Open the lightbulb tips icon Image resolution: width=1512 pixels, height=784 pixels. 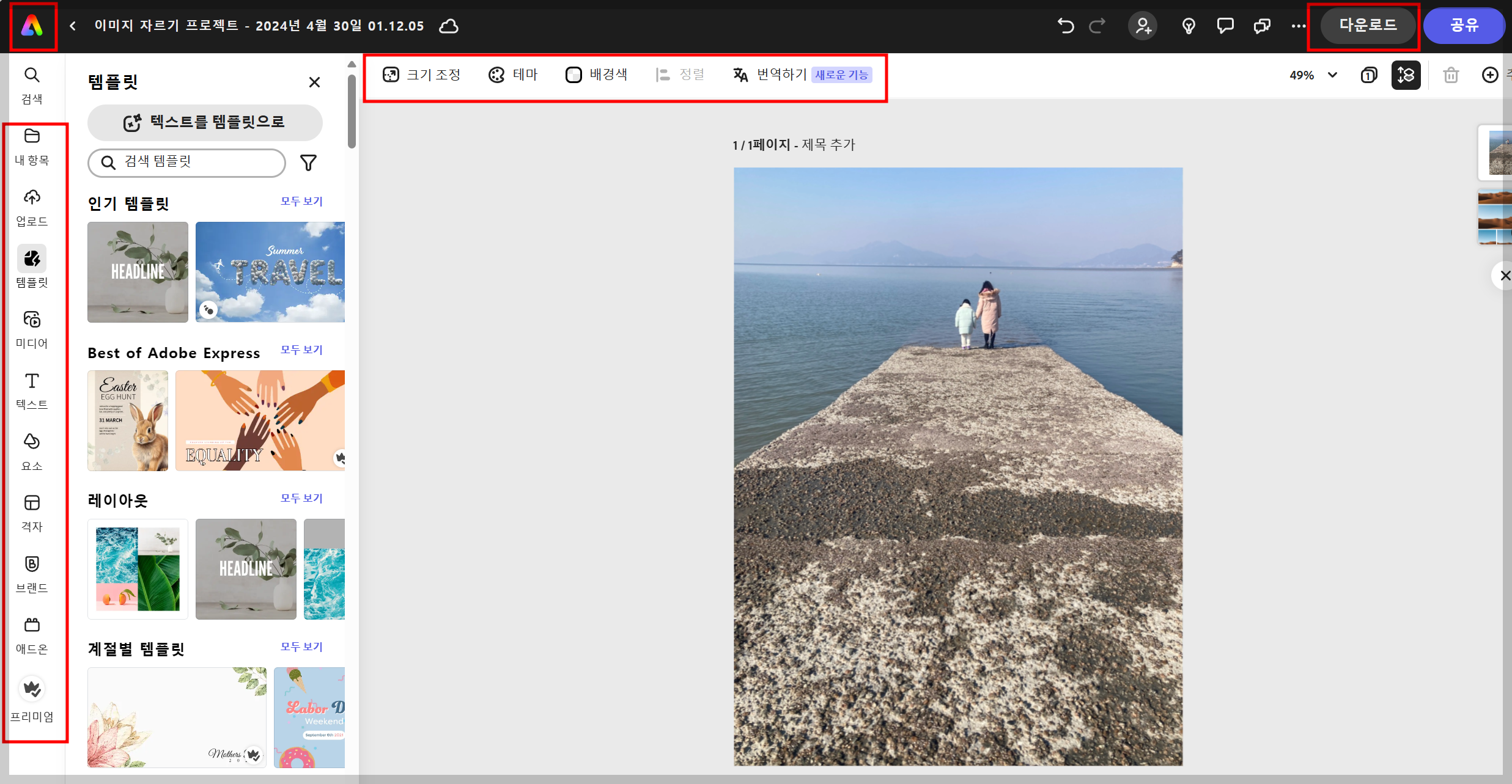coord(1189,26)
